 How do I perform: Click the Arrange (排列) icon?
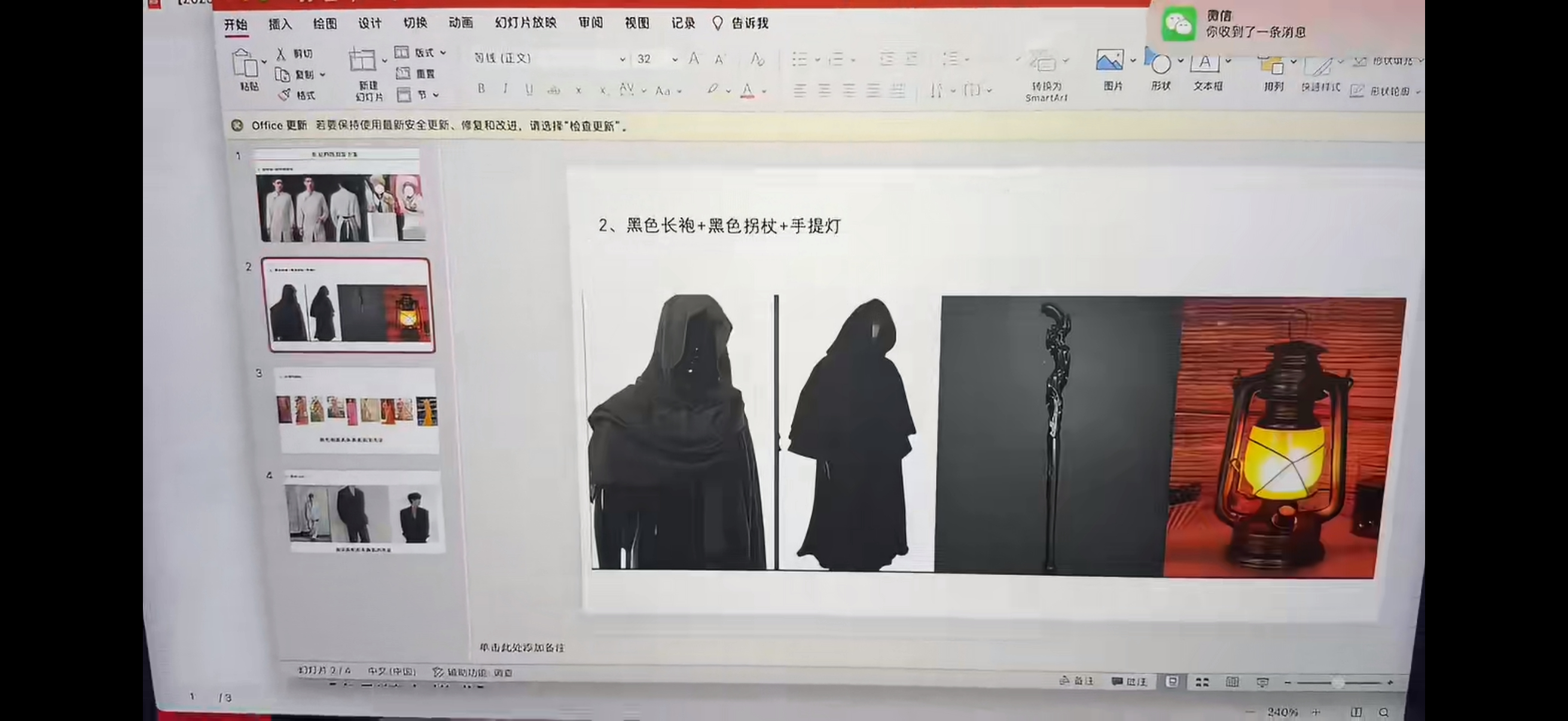coord(1271,65)
